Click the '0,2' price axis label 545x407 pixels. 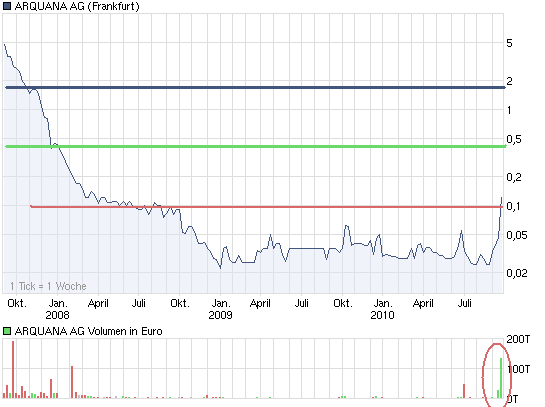[x=514, y=177]
